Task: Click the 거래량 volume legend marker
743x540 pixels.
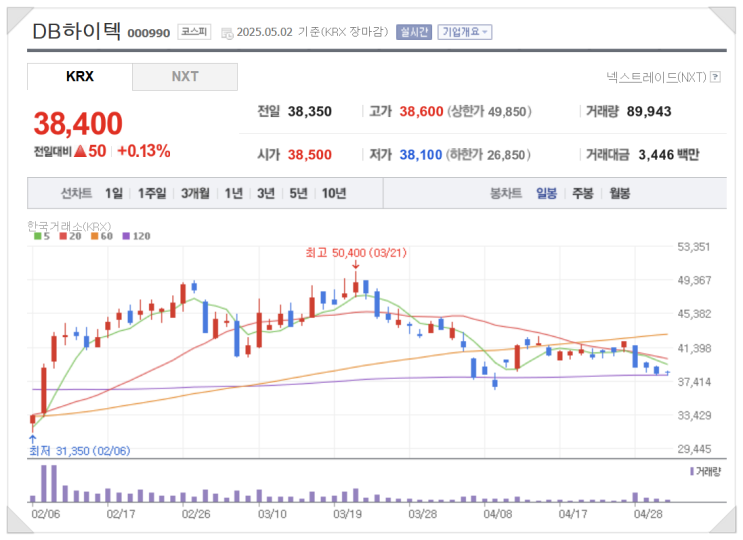Action: coord(692,471)
